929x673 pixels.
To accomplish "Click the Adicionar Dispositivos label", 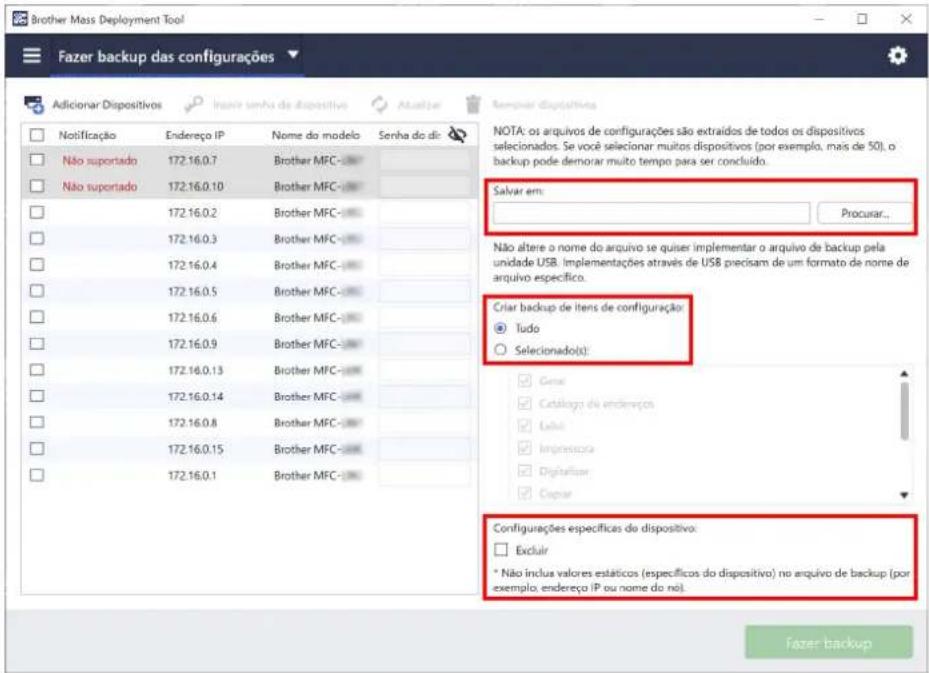I will tap(107, 105).
